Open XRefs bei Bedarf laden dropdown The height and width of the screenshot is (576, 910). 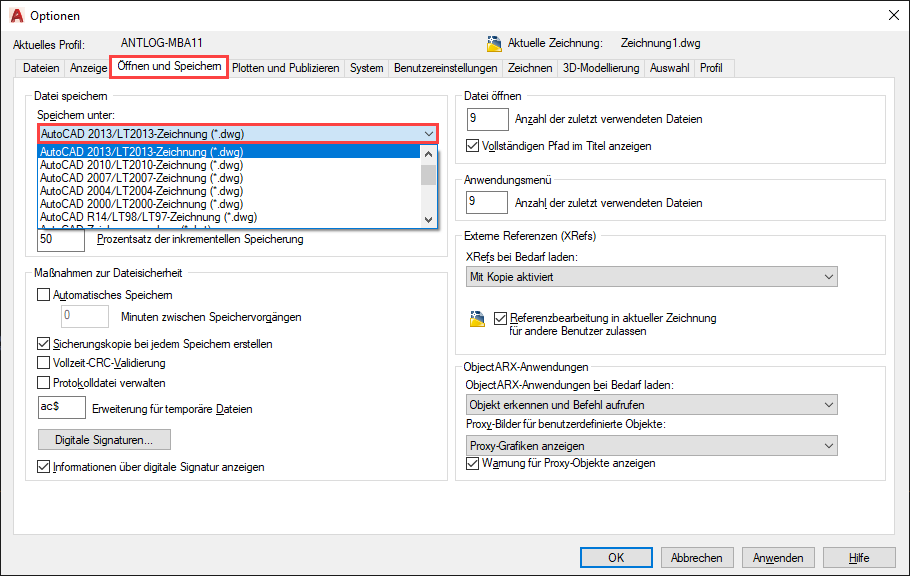[x=652, y=277]
